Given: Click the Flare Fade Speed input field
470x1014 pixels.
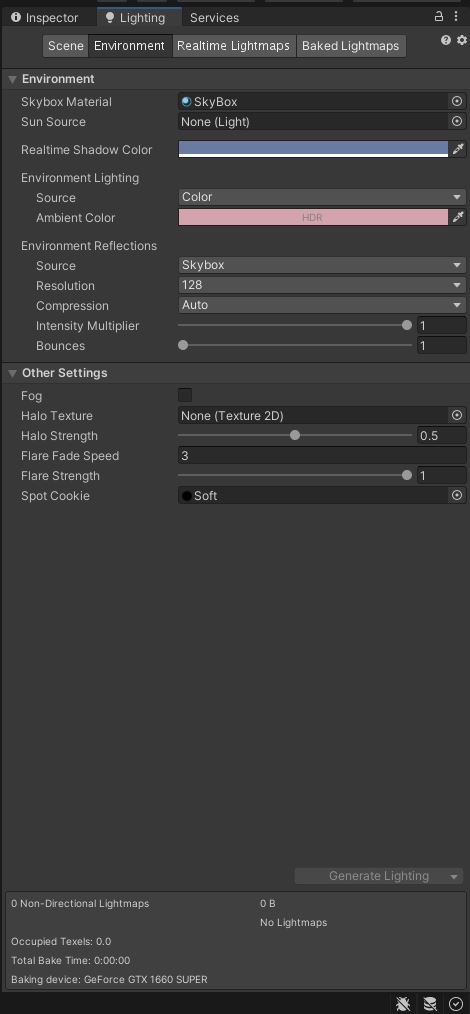Looking at the screenshot, I should 322,455.
